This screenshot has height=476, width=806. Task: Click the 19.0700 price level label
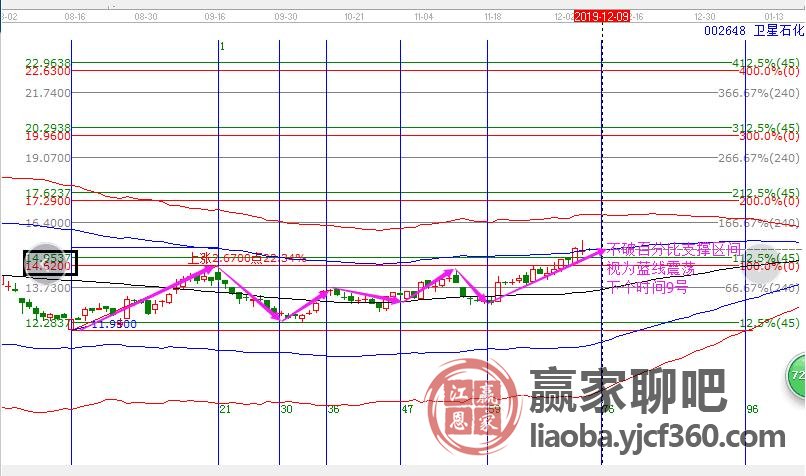click(x=48, y=158)
